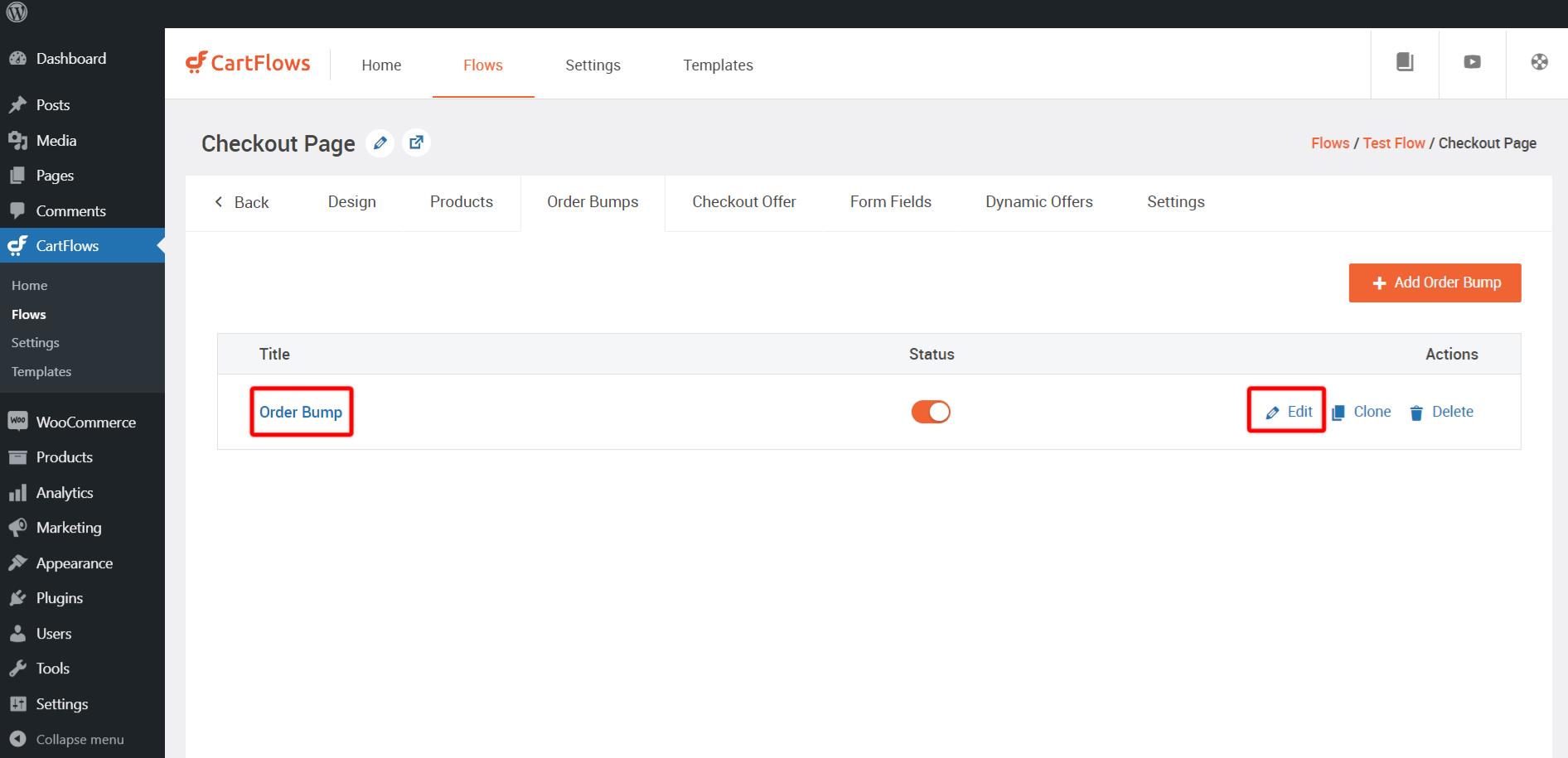Viewport: 1568px width, 758px height.
Task: Switch to the Checkout Offer tab
Action: (743, 202)
